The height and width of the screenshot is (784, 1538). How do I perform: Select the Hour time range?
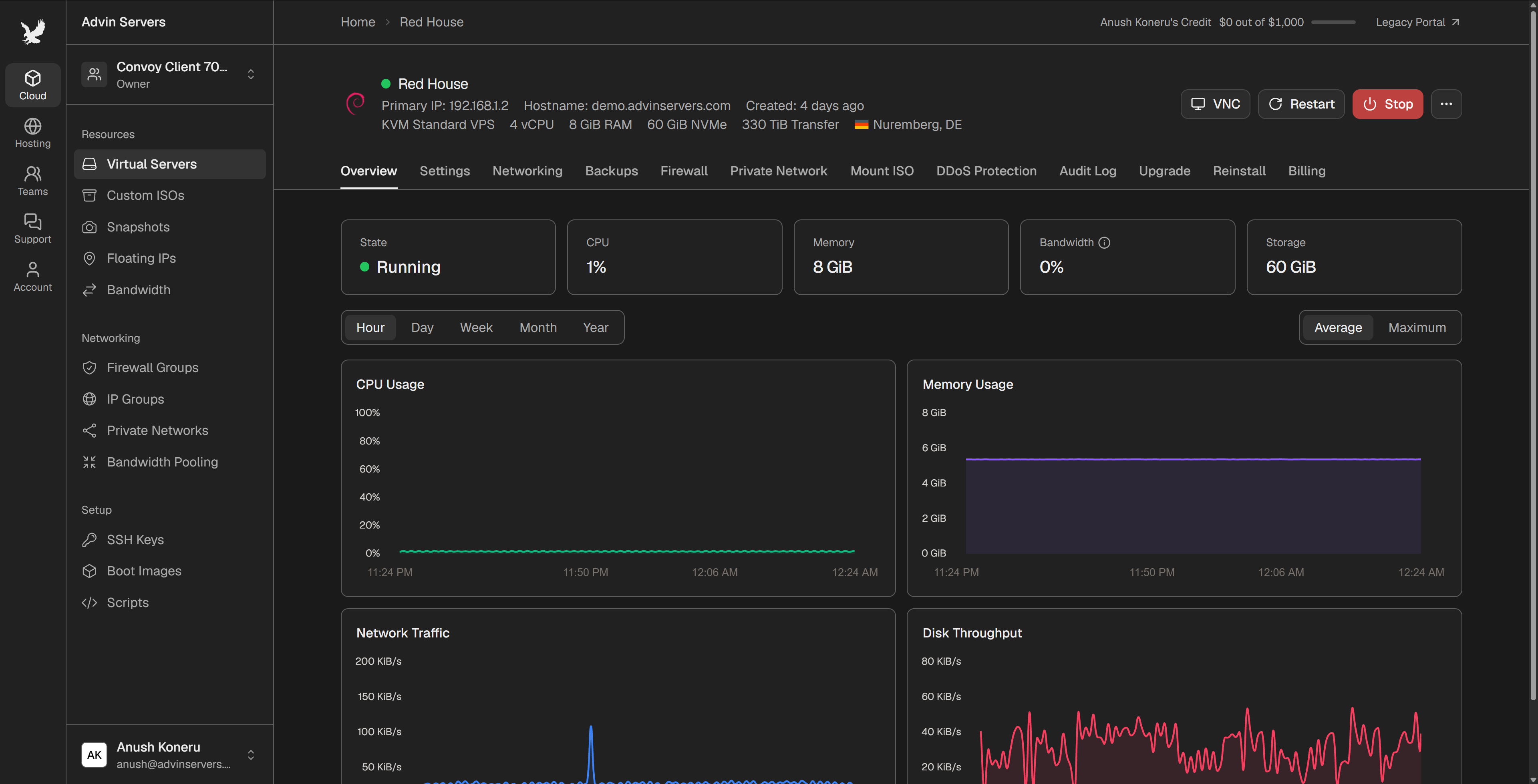[370, 327]
